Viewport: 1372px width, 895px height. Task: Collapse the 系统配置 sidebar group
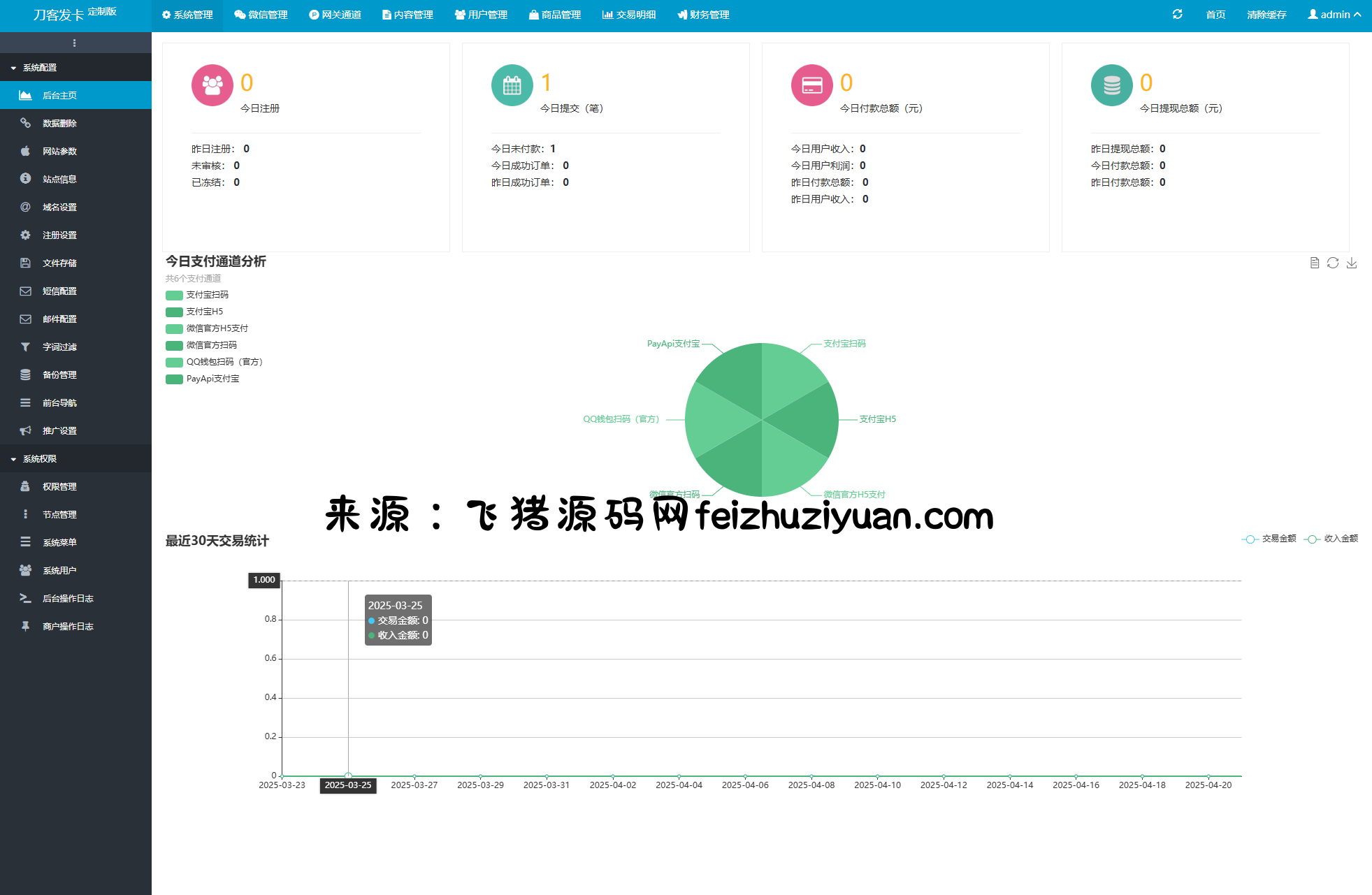pyautogui.click(x=40, y=68)
